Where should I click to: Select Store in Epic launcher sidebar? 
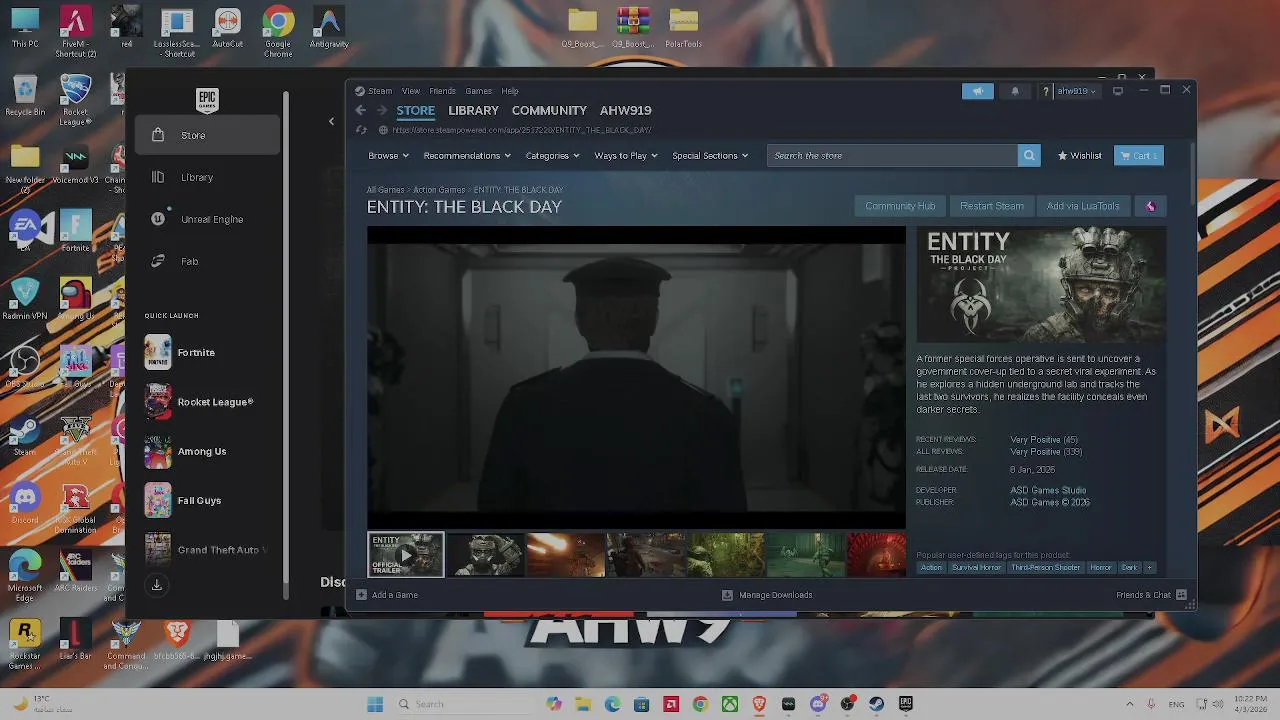[x=207, y=135]
